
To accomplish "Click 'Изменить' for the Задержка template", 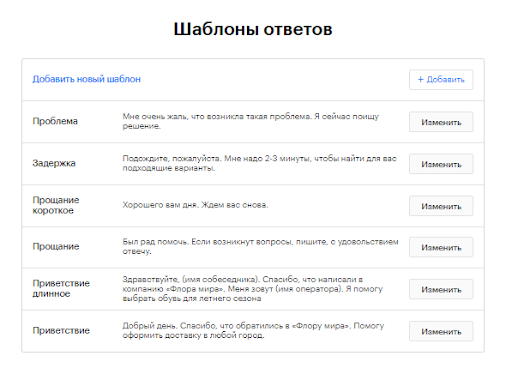I will 441,164.
